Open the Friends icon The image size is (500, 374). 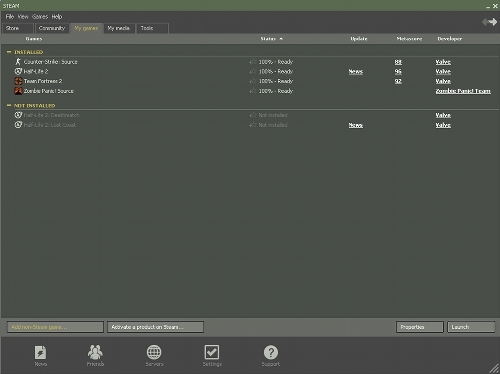95,352
